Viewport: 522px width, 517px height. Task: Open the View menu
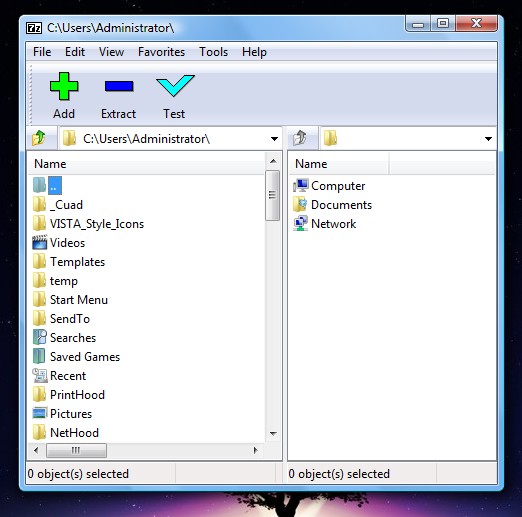point(111,52)
